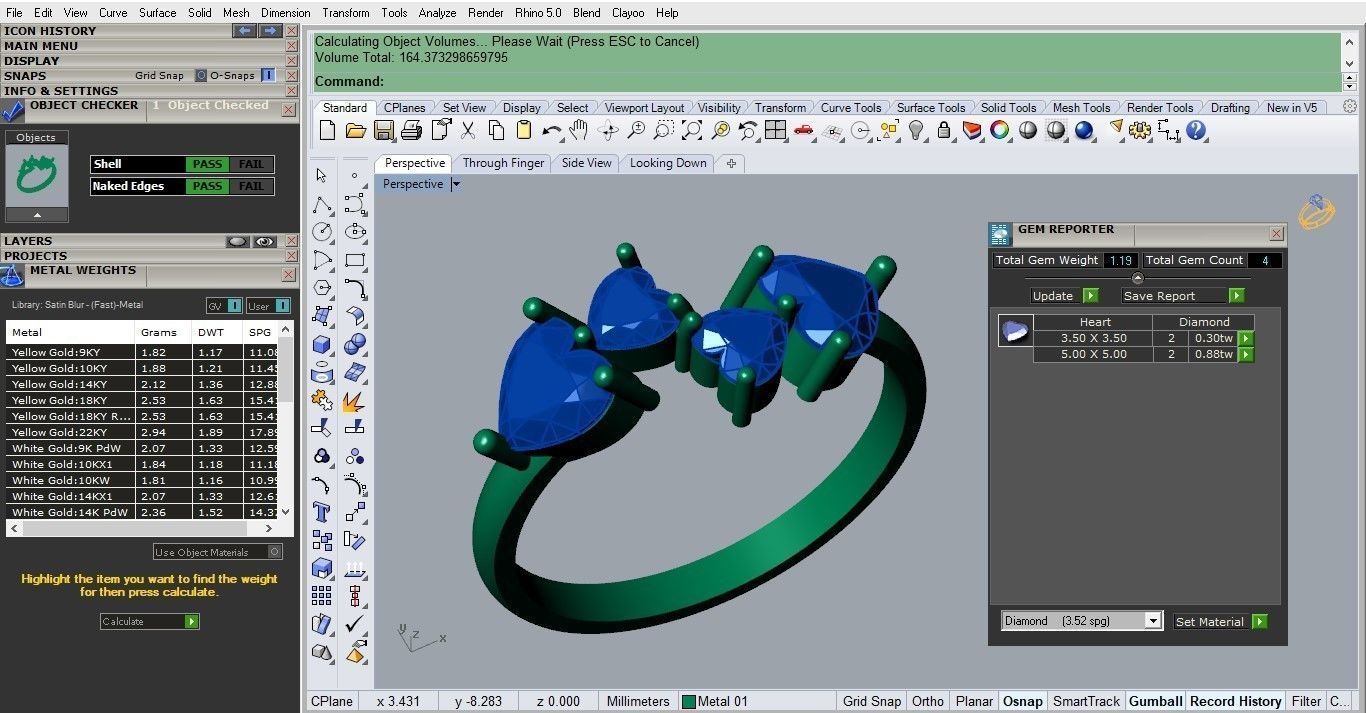Click the Print icon
Screen dimensions: 1366x713
point(411,130)
